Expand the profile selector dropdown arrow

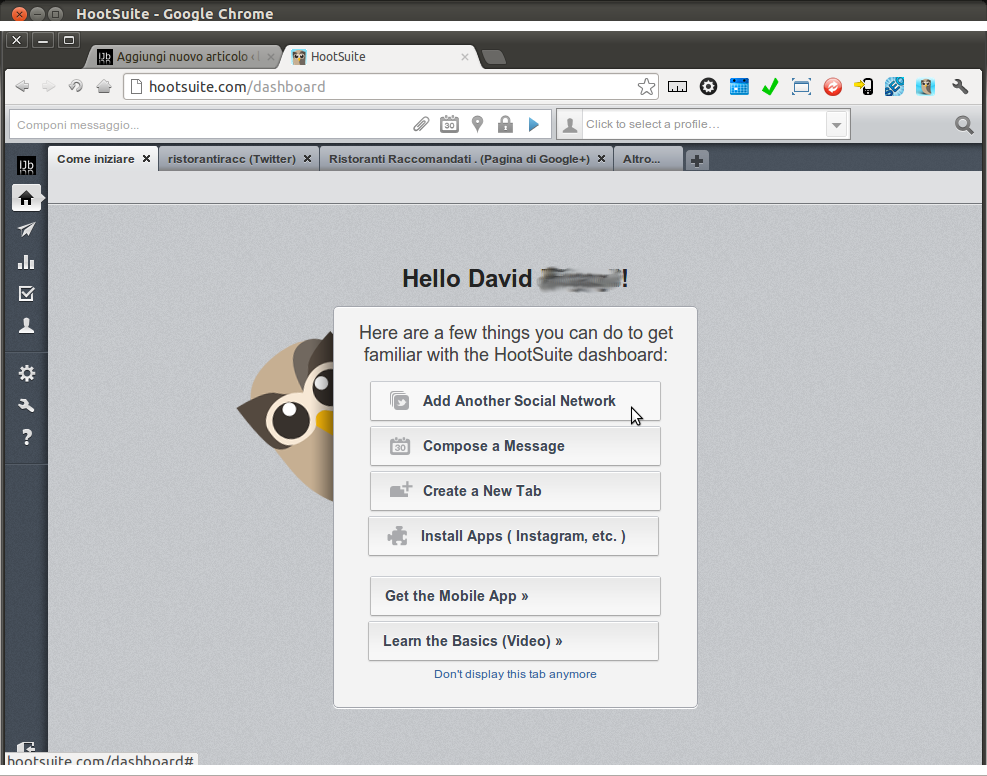(x=837, y=125)
